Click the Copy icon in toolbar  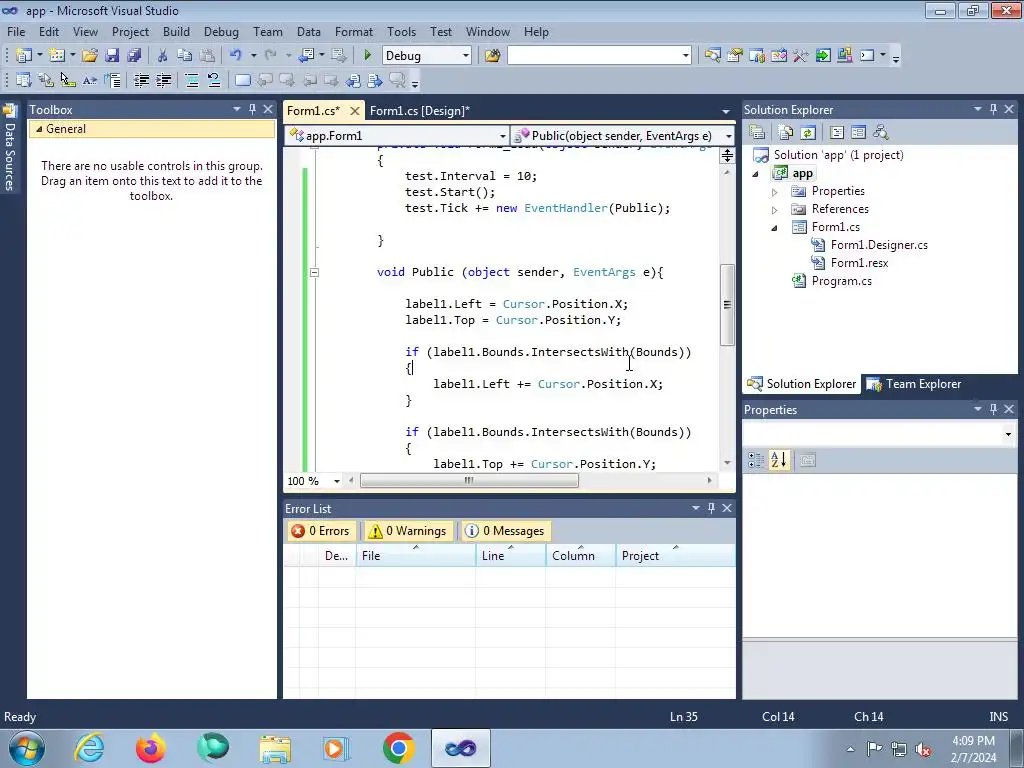tap(185, 56)
